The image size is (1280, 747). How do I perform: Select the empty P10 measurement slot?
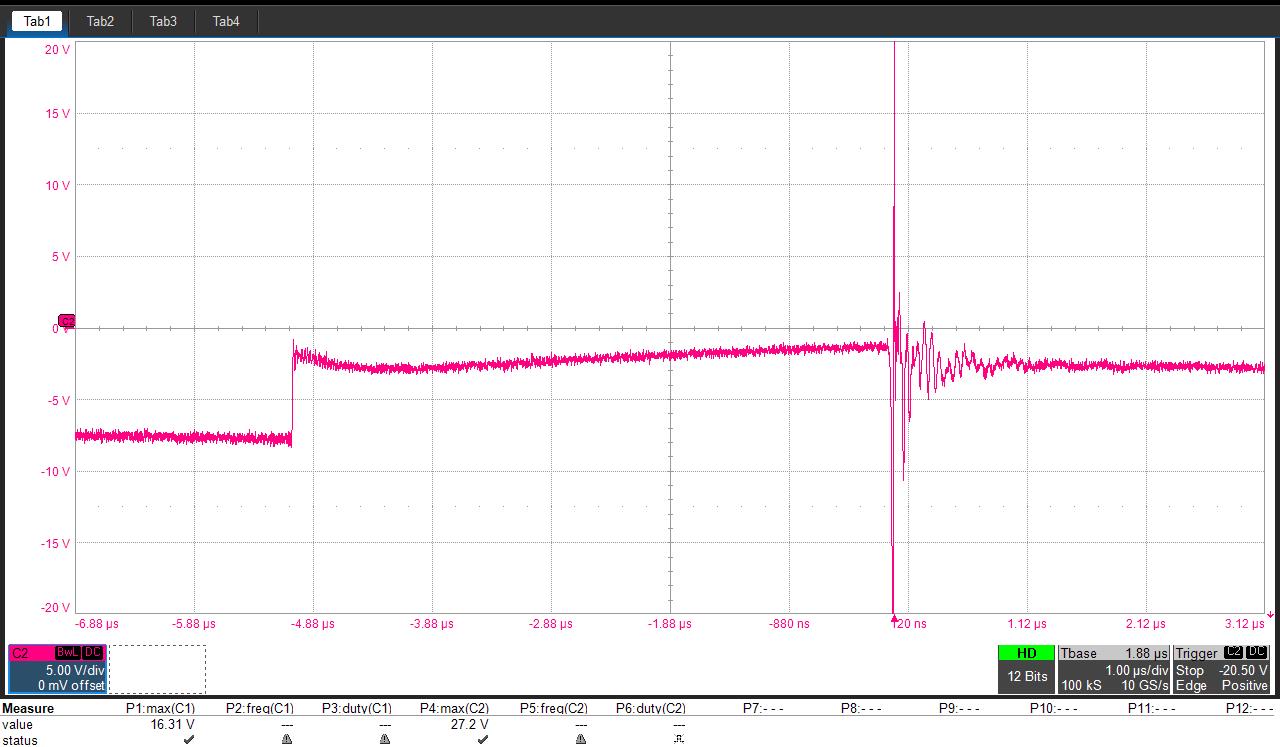(1055, 708)
